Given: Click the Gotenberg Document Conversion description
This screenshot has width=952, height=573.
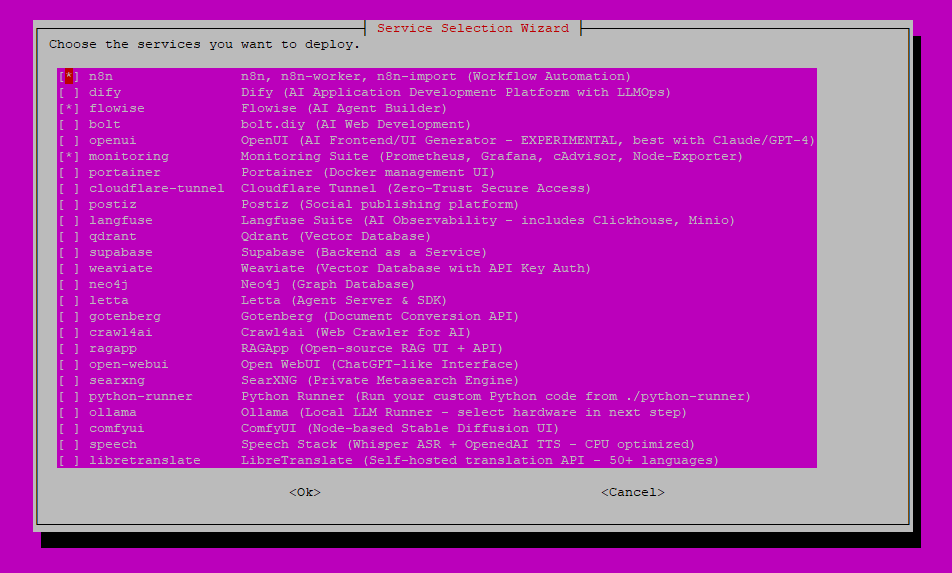Looking at the screenshot, I should tap(380, 316).
